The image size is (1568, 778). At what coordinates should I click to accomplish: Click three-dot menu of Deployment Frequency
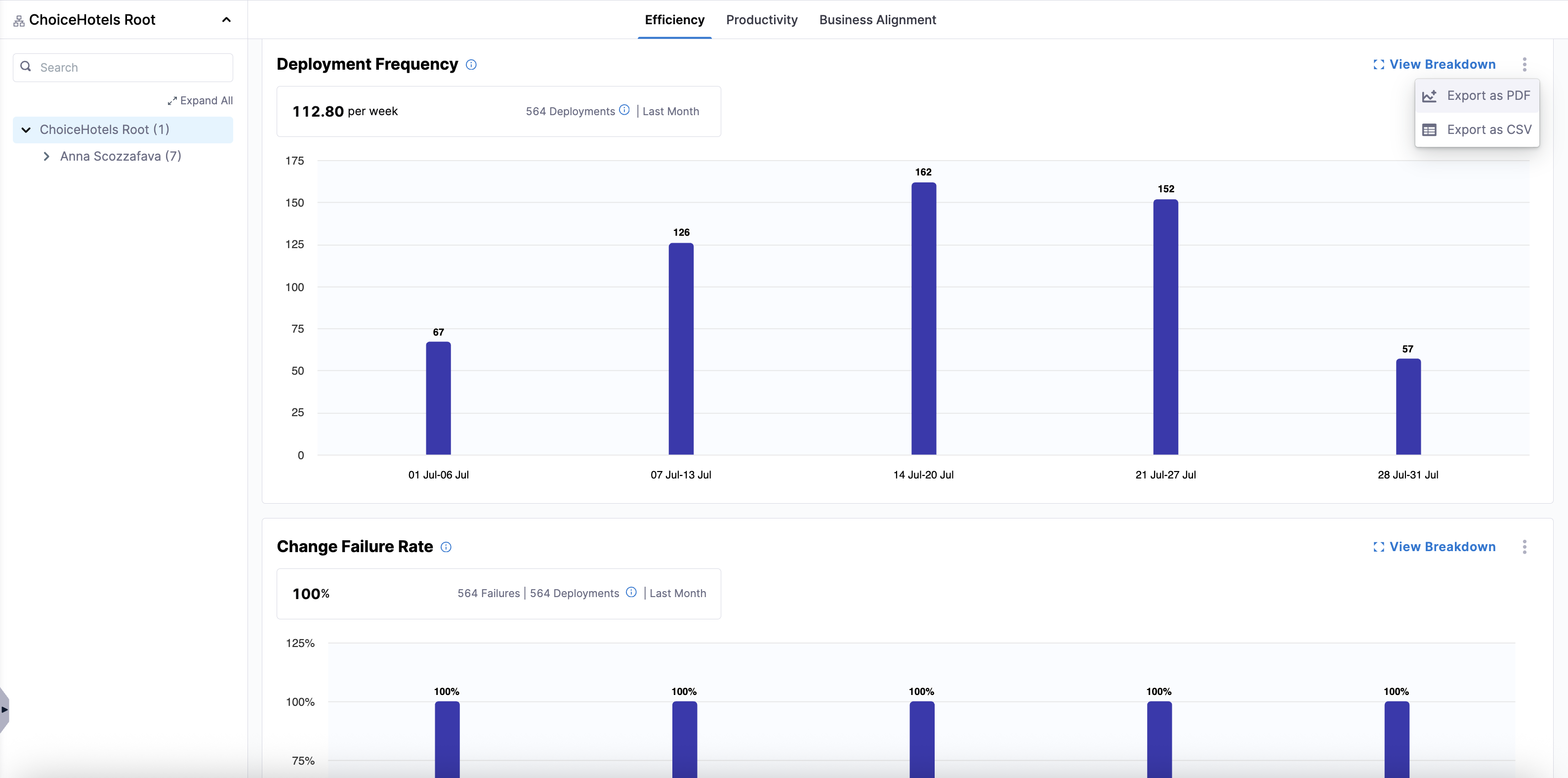(1524, 65)
